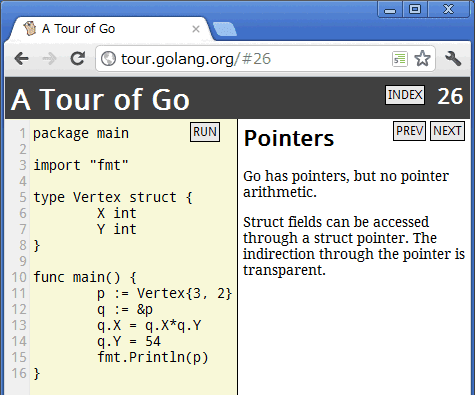The height and width of the screenshot is (395, 475).
Task: Go to the previous slide with PREV
Action: [409, 131]
